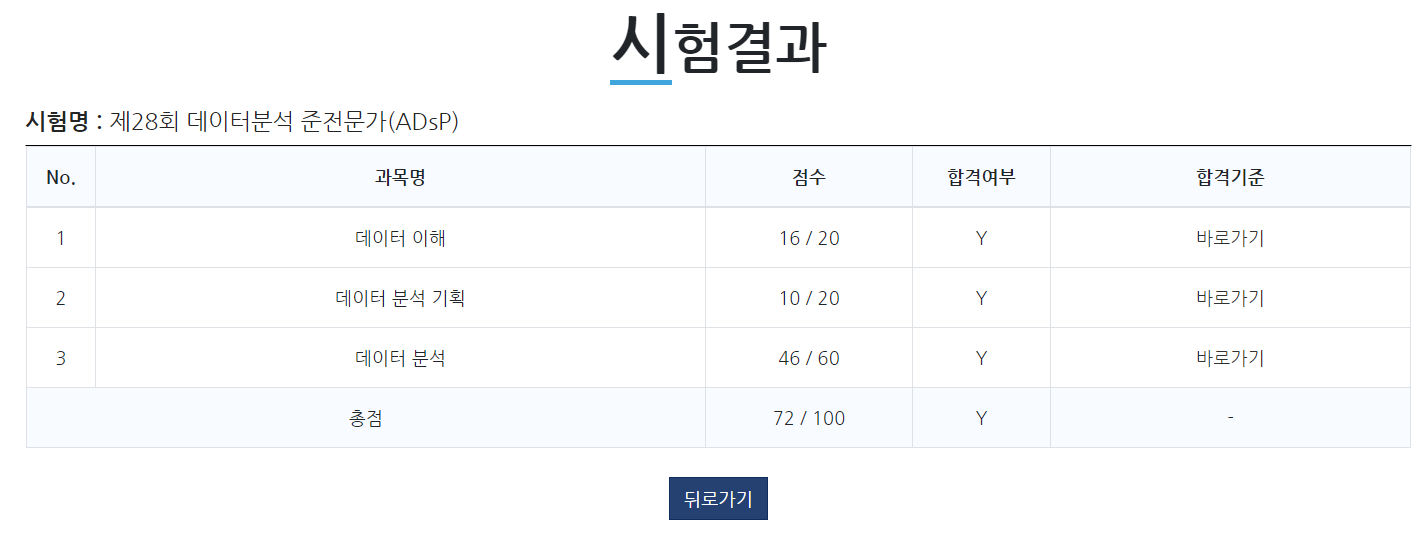This screenshot has height=556, width=1427.
Task: Open 바로가기 link for 데이터 분석 기획
Action: click(x=1230, y=298)
